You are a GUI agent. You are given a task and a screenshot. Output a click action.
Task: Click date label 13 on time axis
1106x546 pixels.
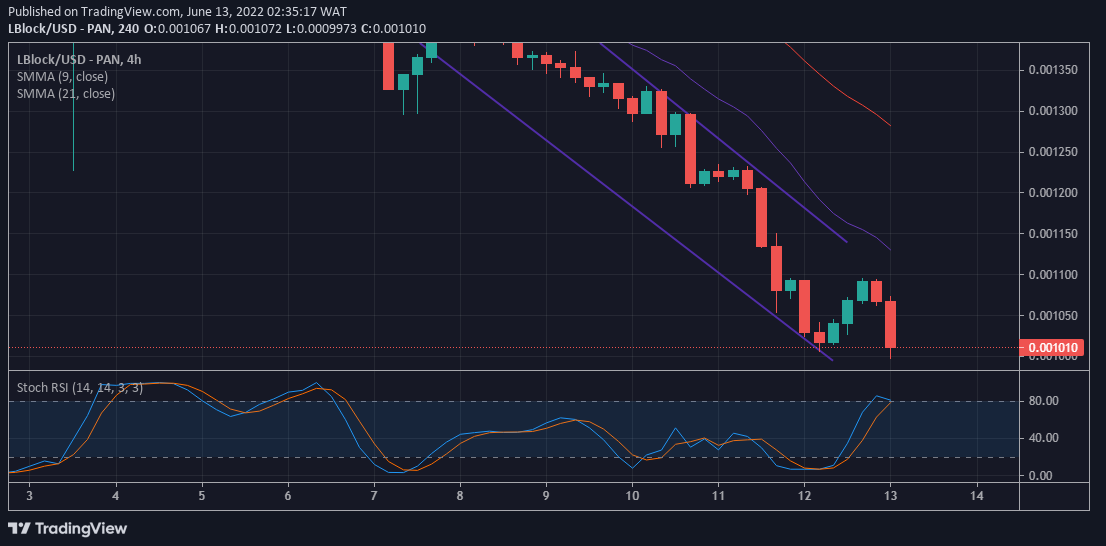[x=890, y=495]
